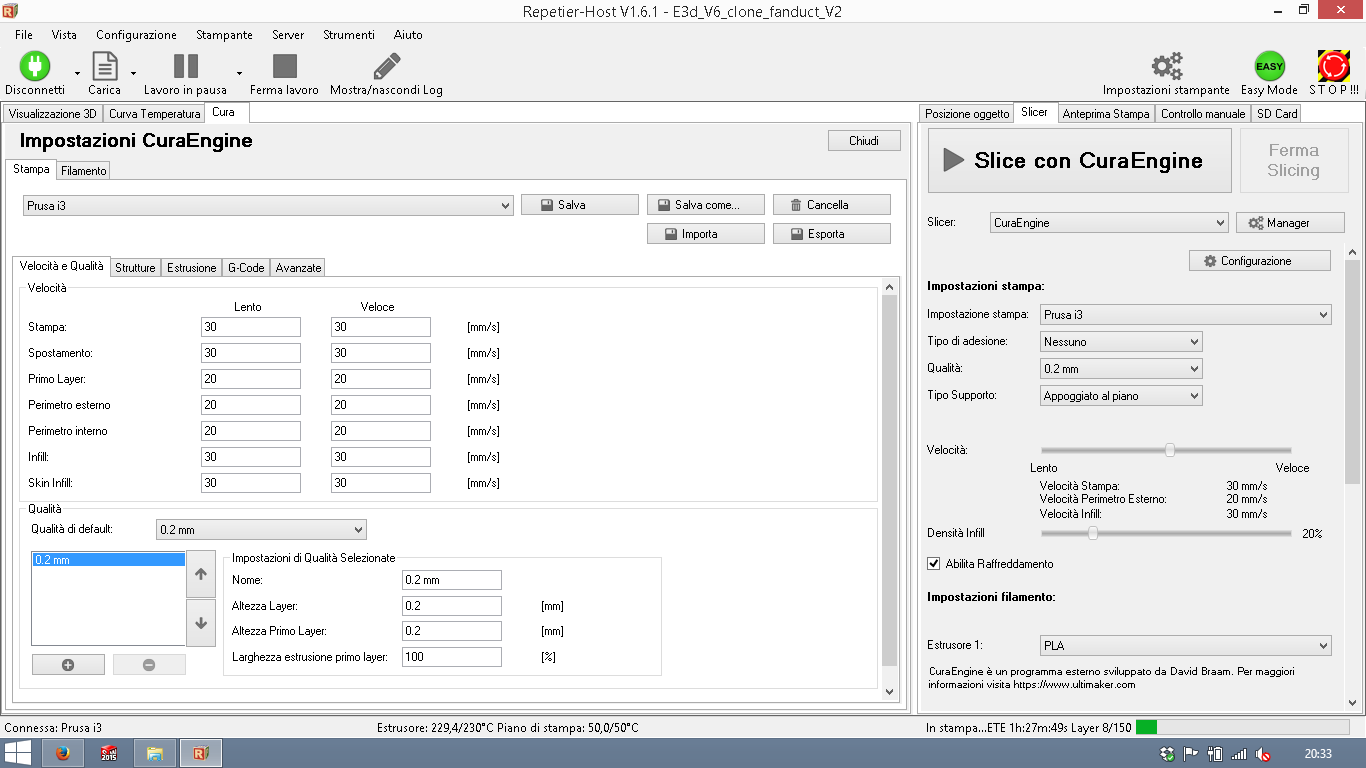Screen dimensions: 1366x768
Task: Uncheck Abilita Raffreddamento checkbox
Action: [x=934, y=564]
